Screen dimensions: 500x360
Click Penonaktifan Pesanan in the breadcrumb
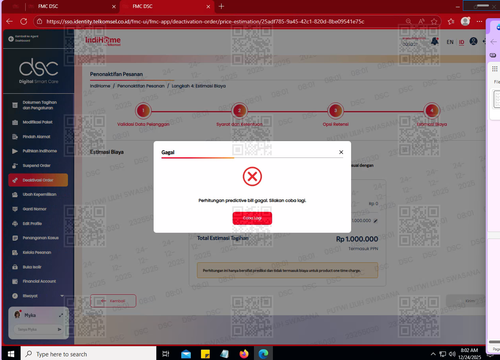point(141,86)
